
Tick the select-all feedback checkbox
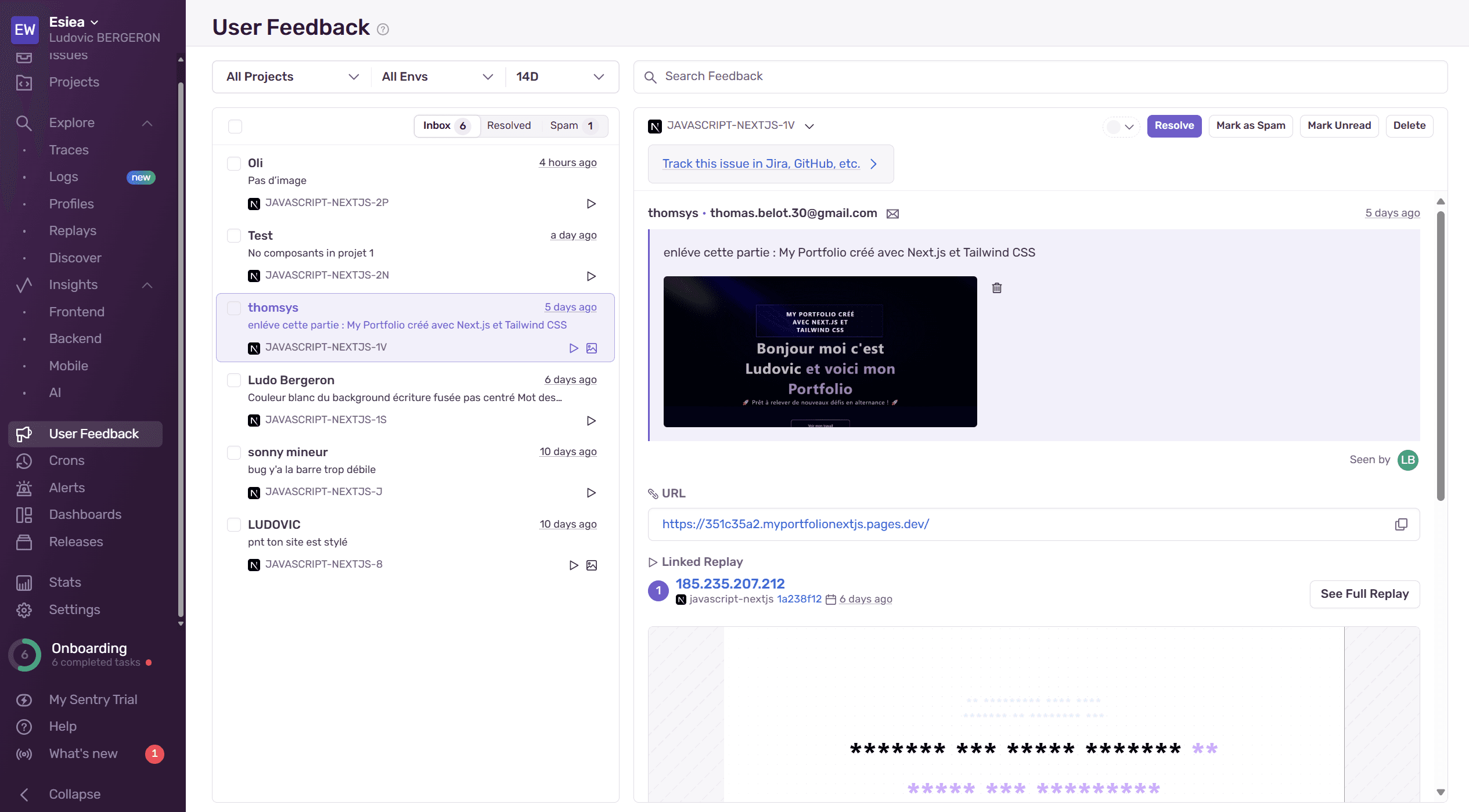[x=235, y=127]
